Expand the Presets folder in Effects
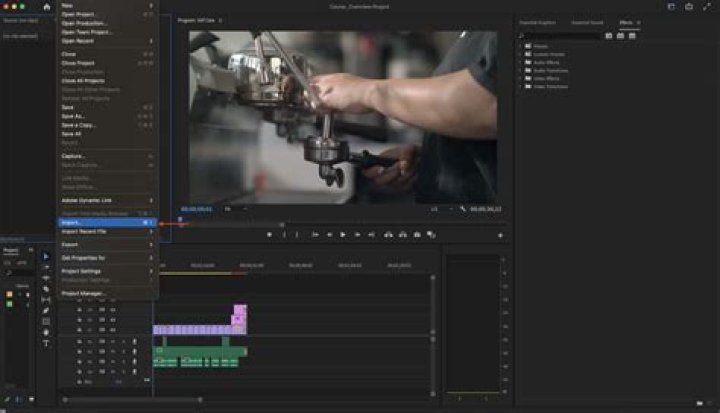 tap(520, 46)
